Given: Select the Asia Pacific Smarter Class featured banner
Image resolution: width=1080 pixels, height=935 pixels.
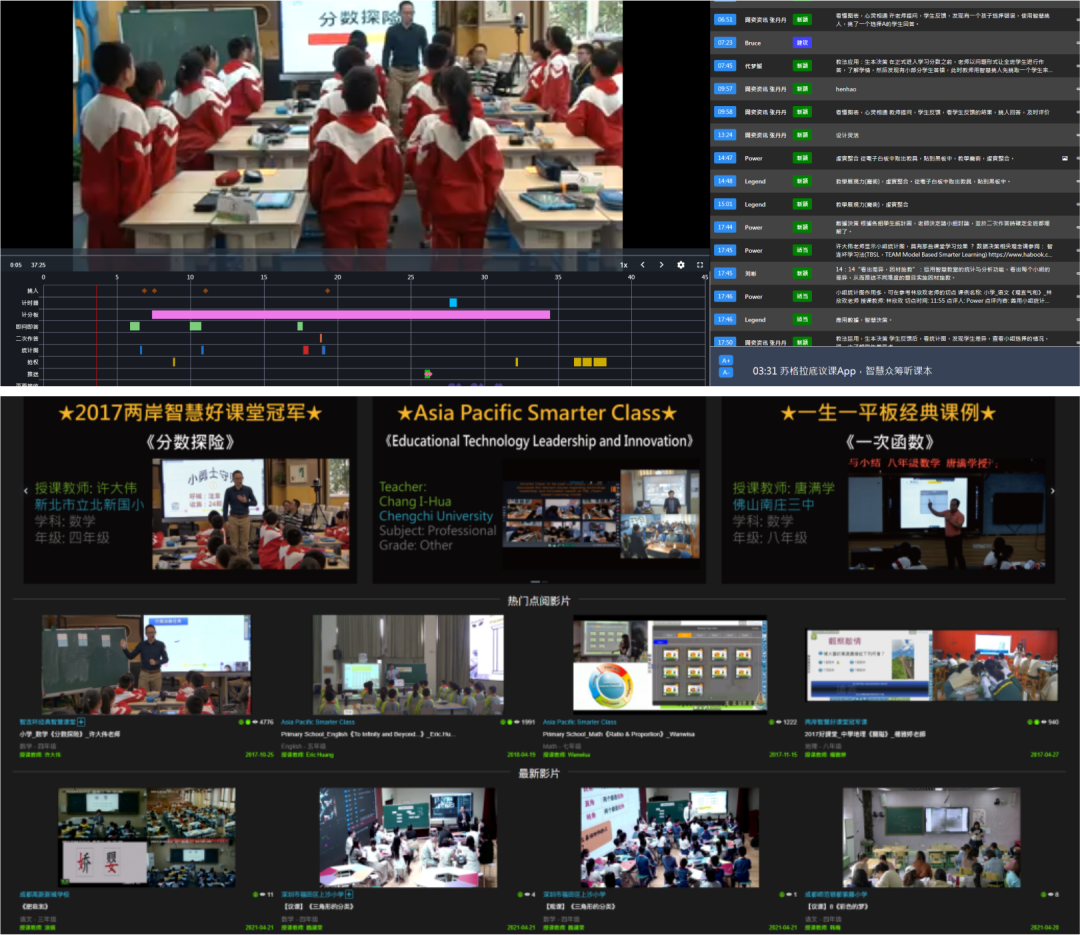Looking at the screenshot, I should point(537,490).
